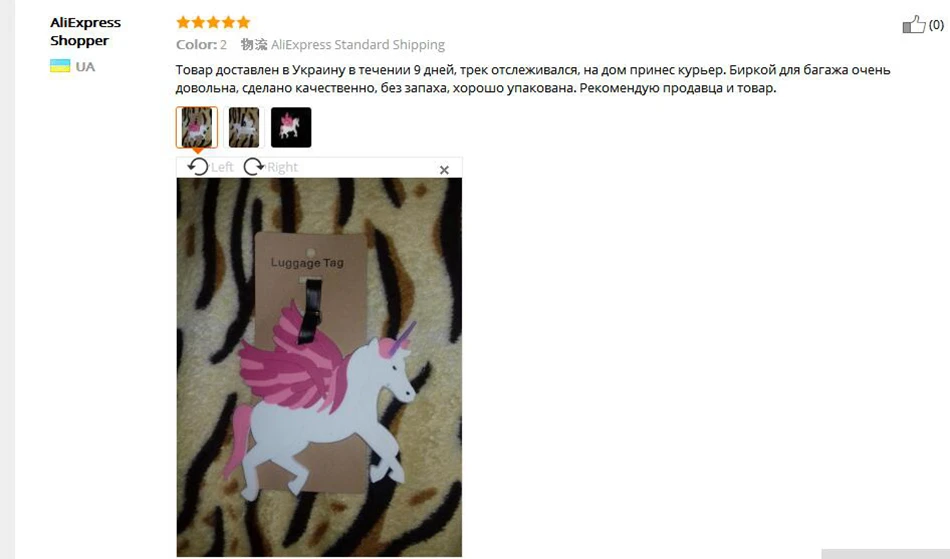
Task: Click the rotate Right circular arrow icon
Action: pyautogui.click(x=254, y=167)
